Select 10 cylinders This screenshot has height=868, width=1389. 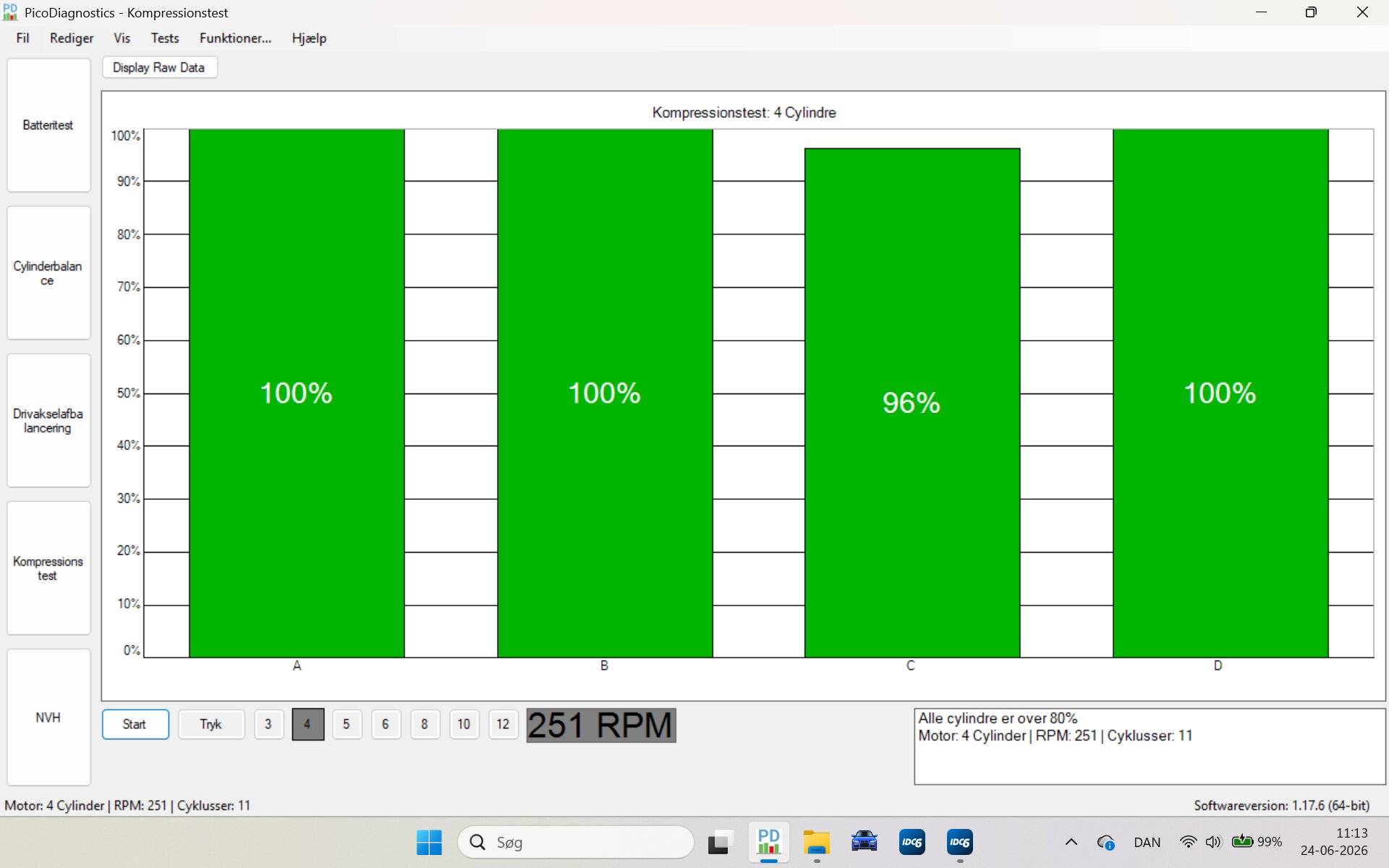pos(464,724)
